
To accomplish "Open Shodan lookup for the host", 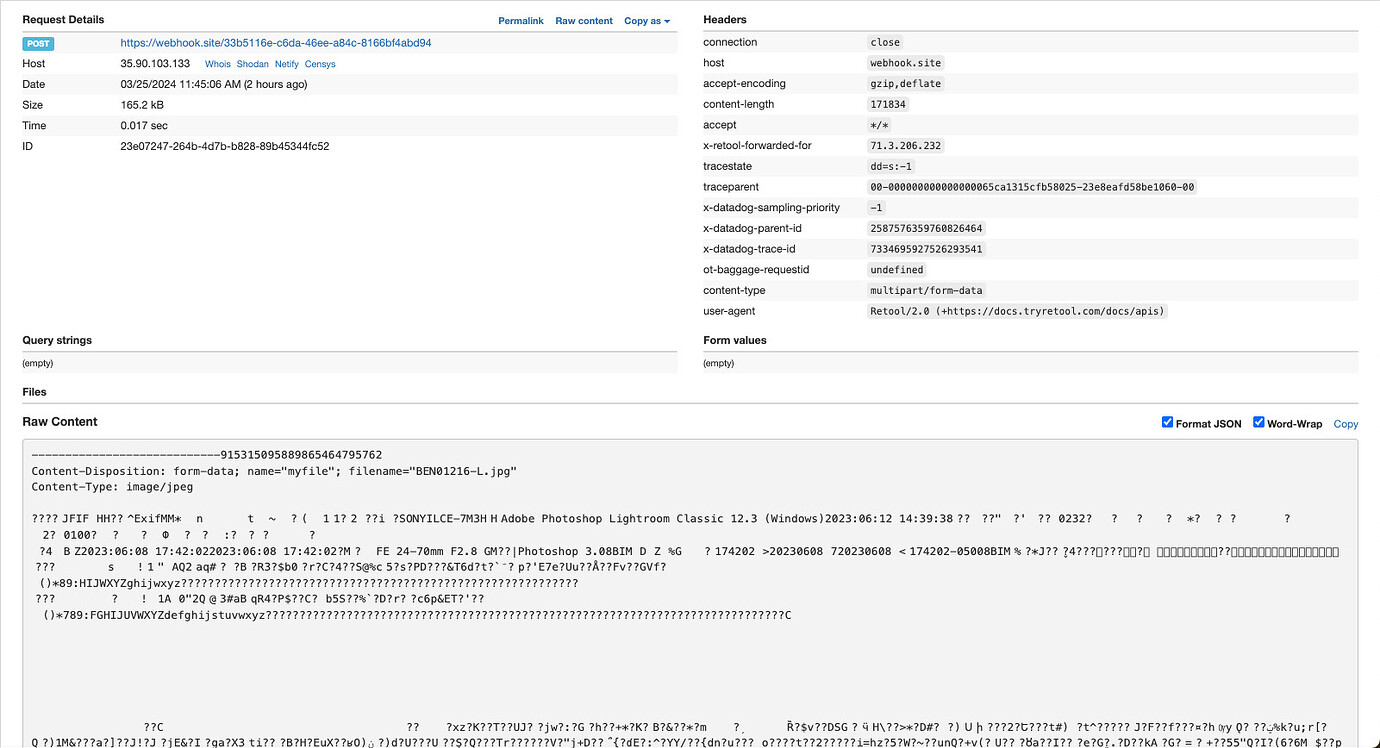I will 252,64.
